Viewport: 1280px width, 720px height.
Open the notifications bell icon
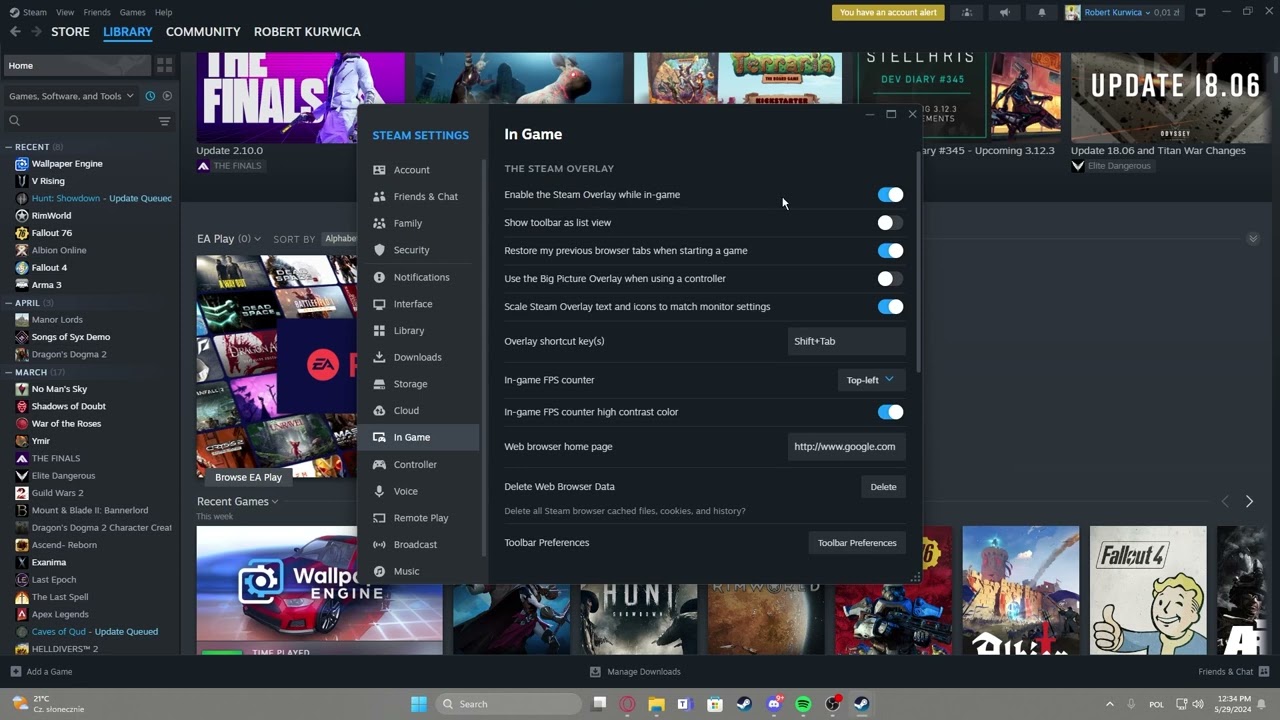(x=1041, y=12)
